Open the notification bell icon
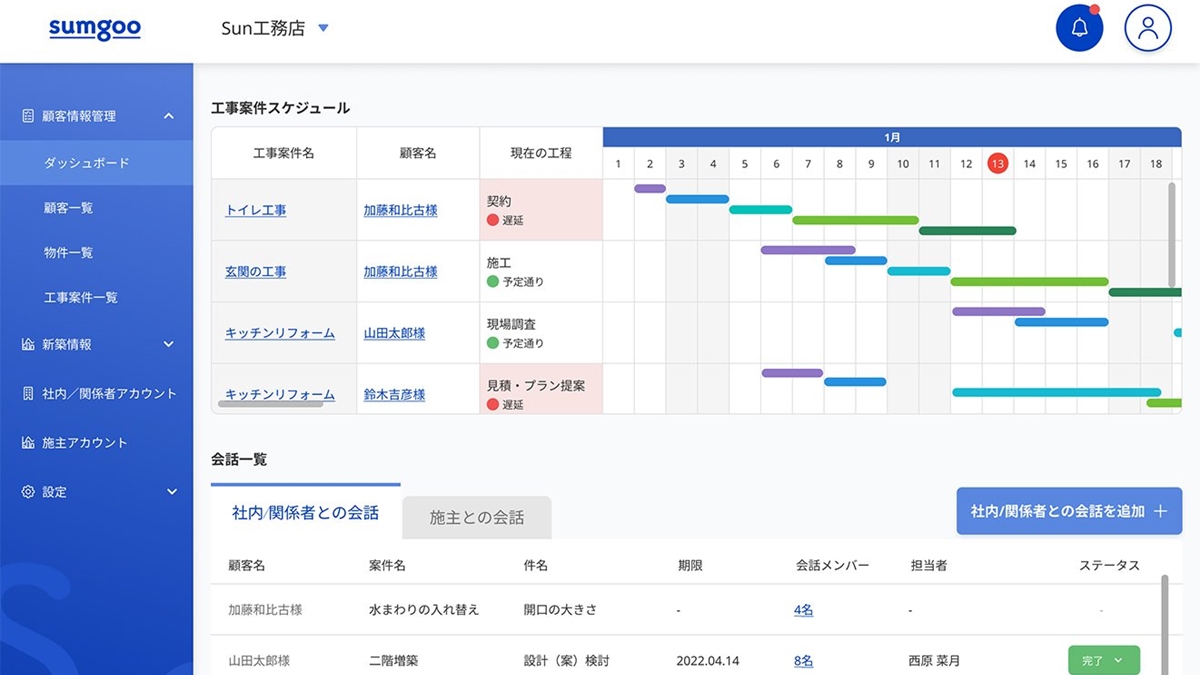Image resolution: width=1200 pixels, height=675 pixels. 1079,28
